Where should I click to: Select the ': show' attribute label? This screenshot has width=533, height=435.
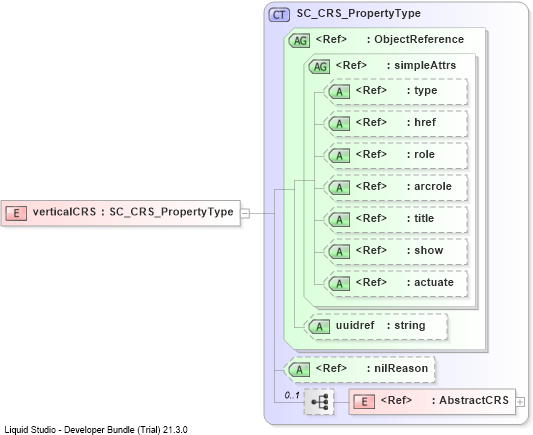pos(425,250)
